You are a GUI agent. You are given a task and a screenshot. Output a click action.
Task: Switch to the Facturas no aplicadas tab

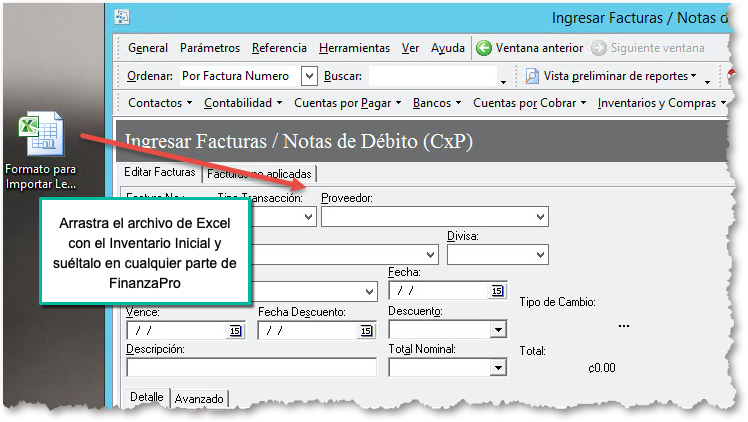tap(259, 174)
